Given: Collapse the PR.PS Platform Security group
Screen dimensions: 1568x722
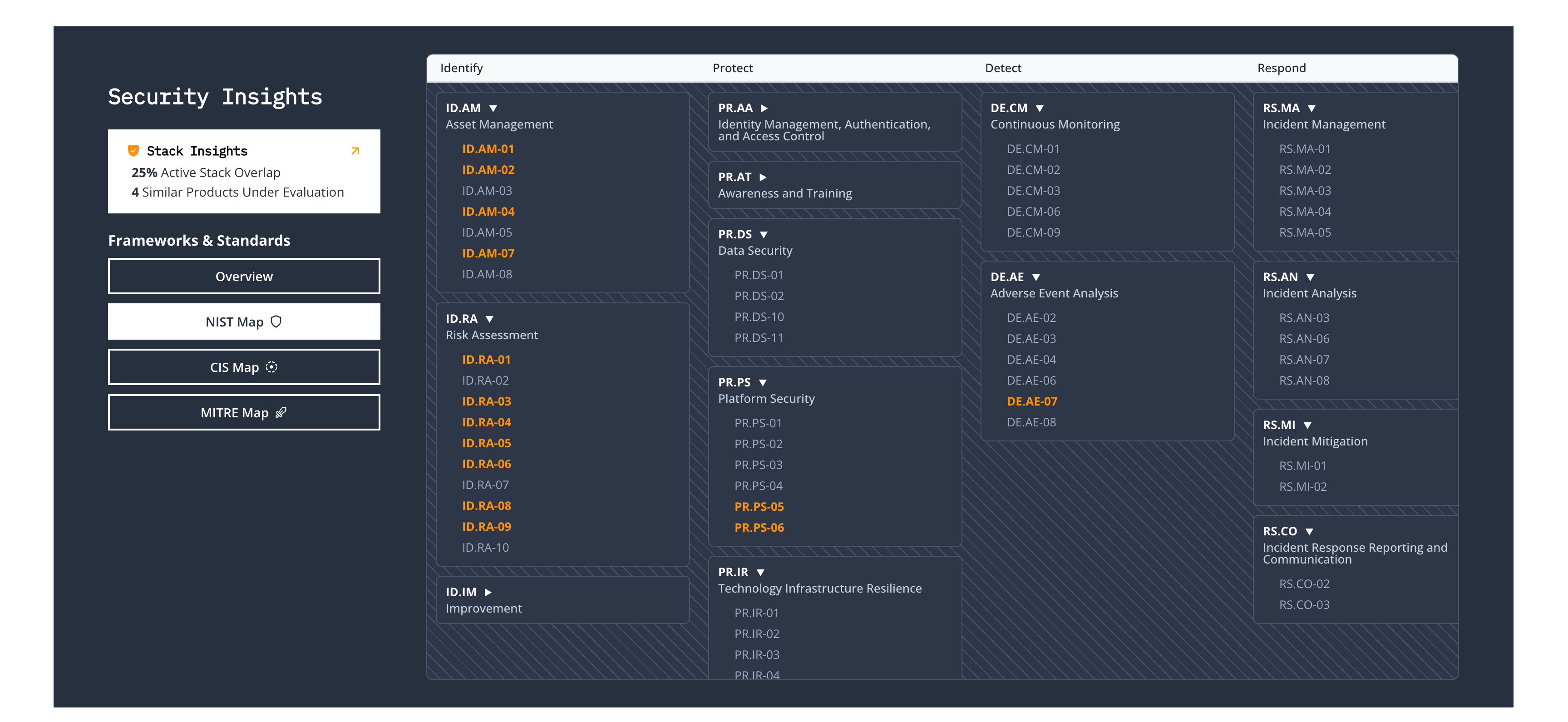Looking at the screenshot, I should [x=763, y=382].
